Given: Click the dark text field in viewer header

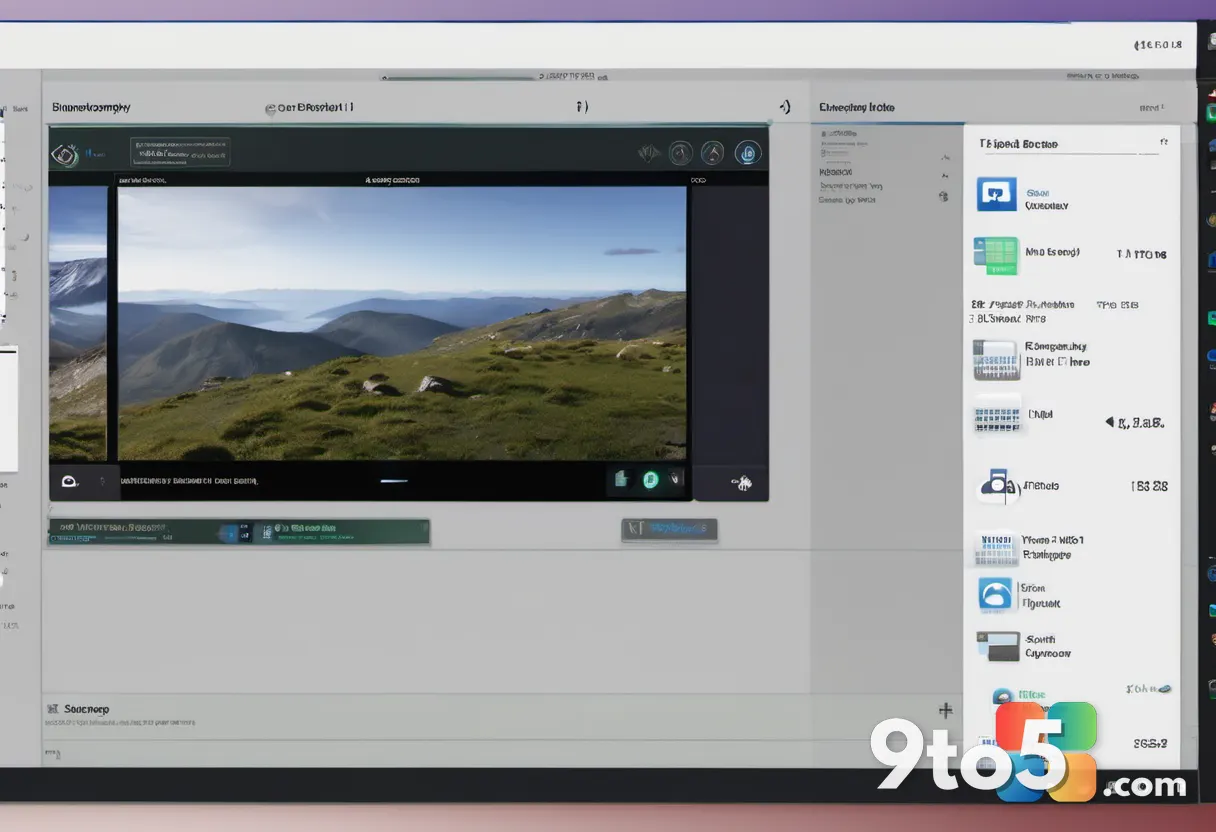Looking at the screenshot, I should 180,151.
